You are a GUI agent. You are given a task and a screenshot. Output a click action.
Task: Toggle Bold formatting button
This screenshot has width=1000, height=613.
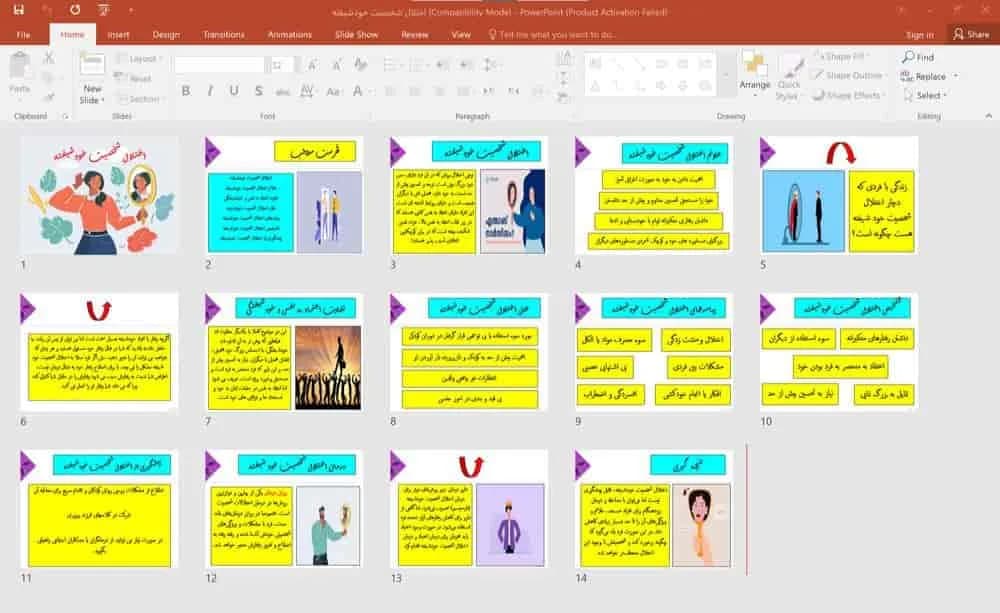click(186, 91)
